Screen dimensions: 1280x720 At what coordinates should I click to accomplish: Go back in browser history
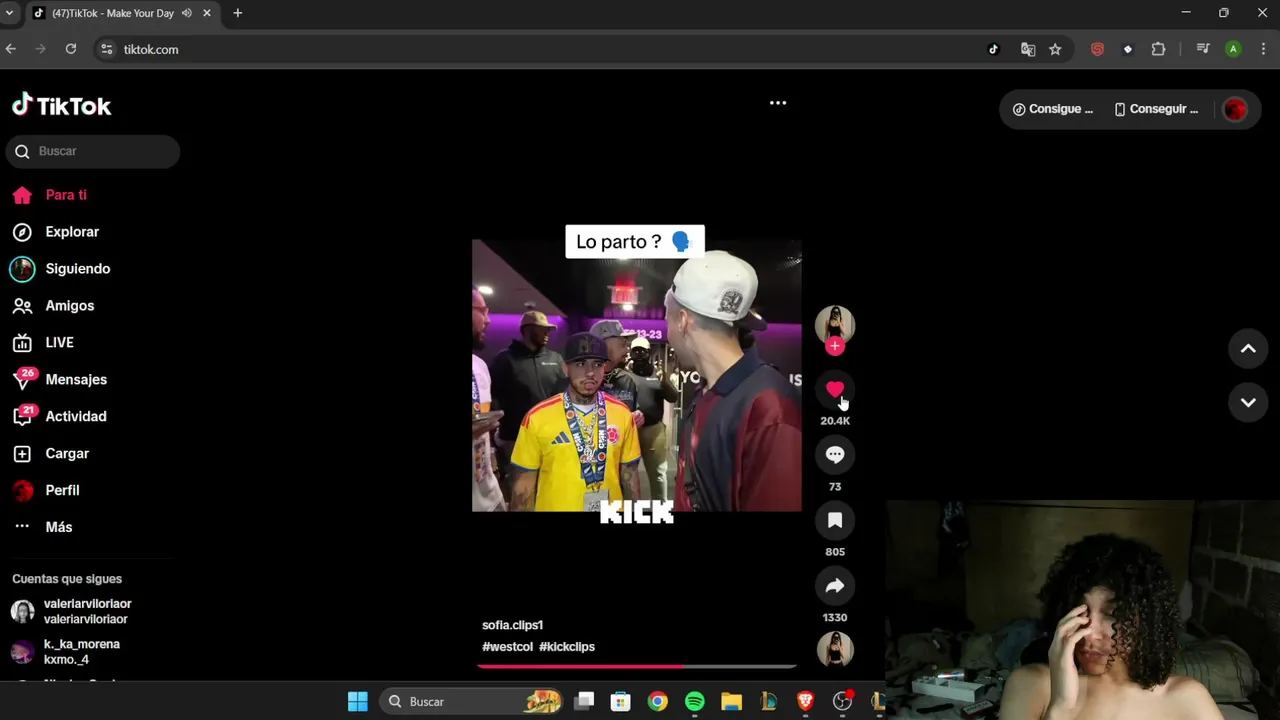[x=11, y=49]
